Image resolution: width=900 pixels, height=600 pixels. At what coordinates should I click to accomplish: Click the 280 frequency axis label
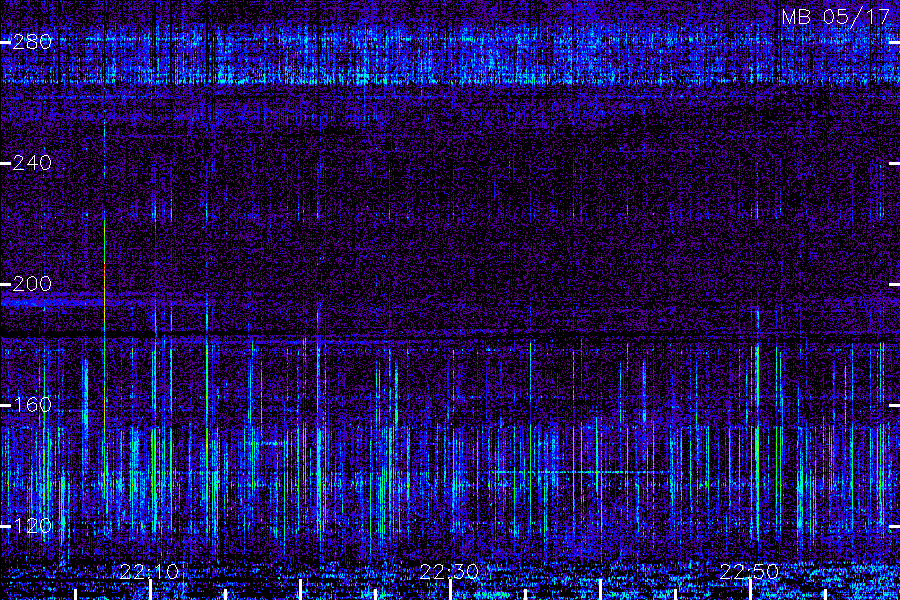[32, 42]
